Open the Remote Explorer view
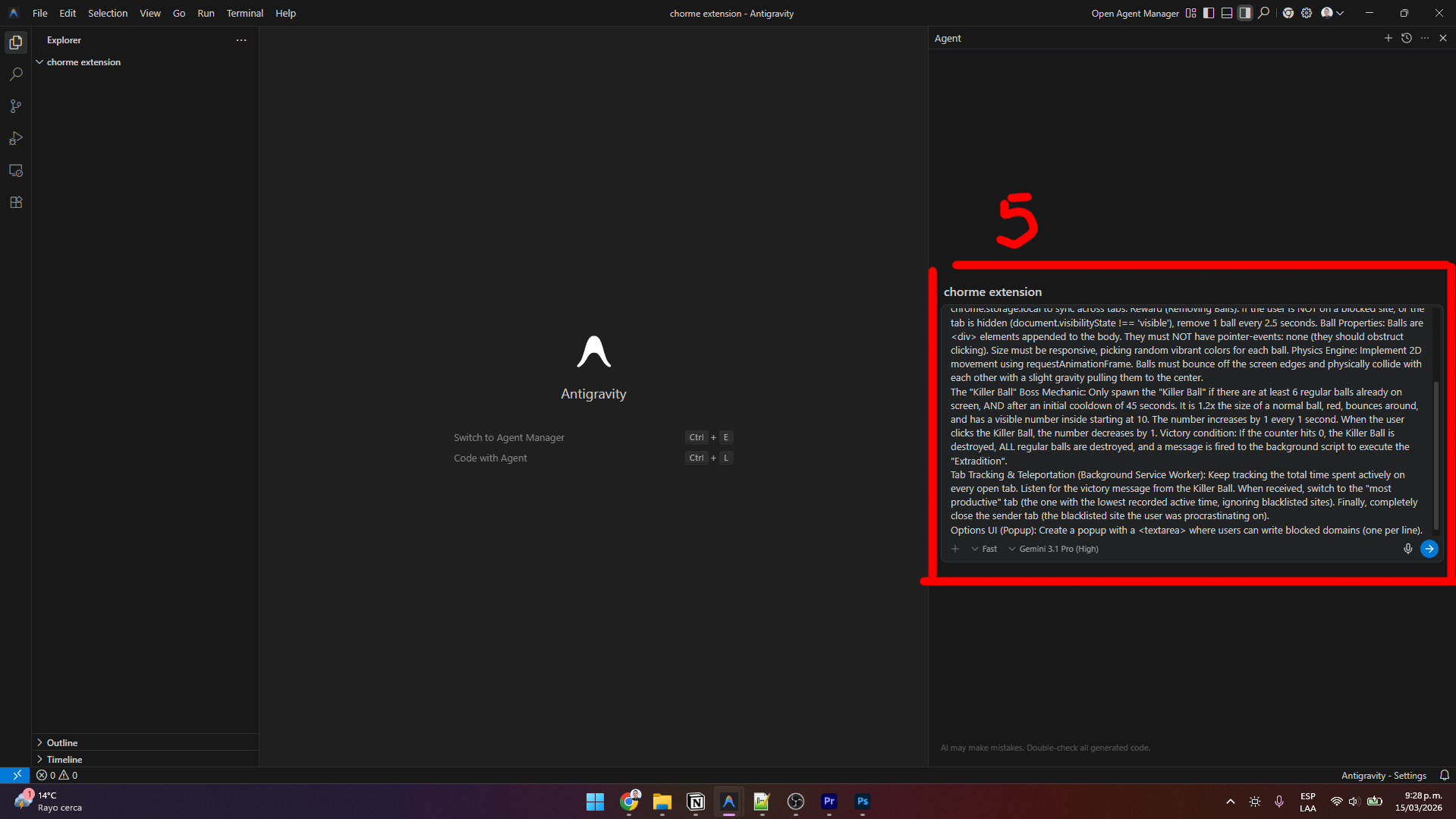This screenshot has width=1456, height=819. click(x=16, y=171)
